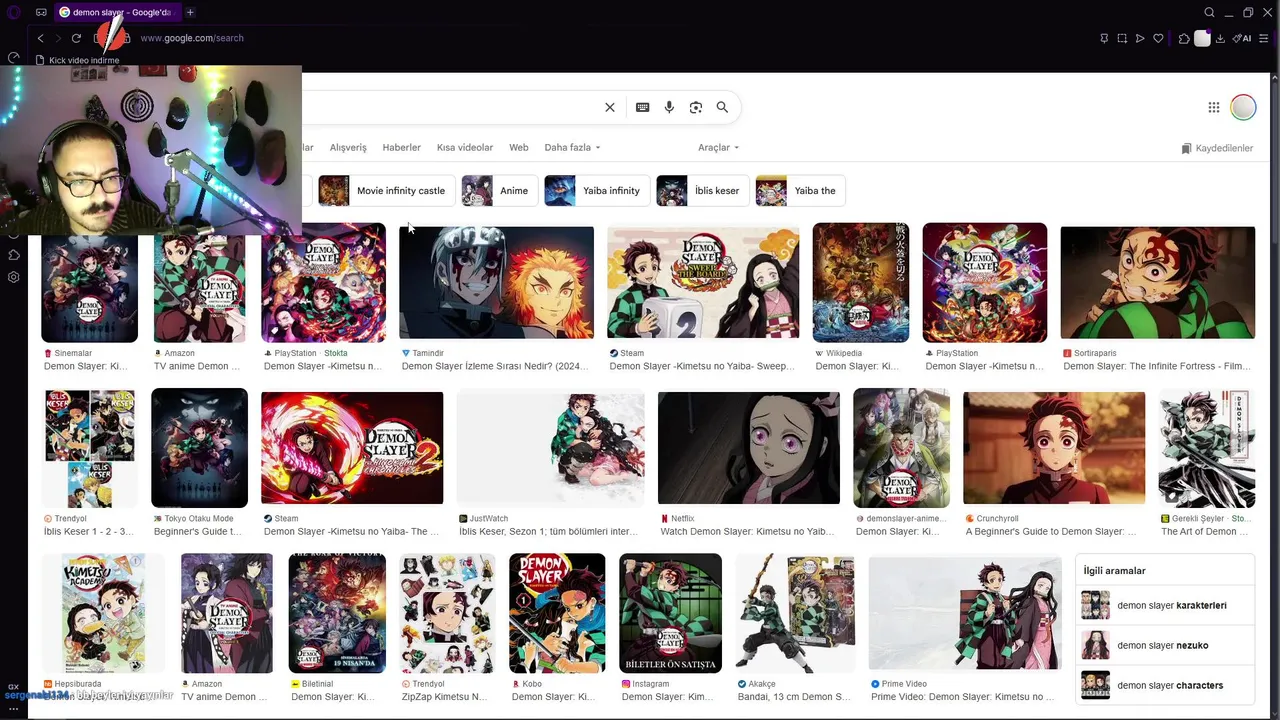Search by image with Lens icon
The width and height of the screenshot is (1280, 720).
[696, 107]
